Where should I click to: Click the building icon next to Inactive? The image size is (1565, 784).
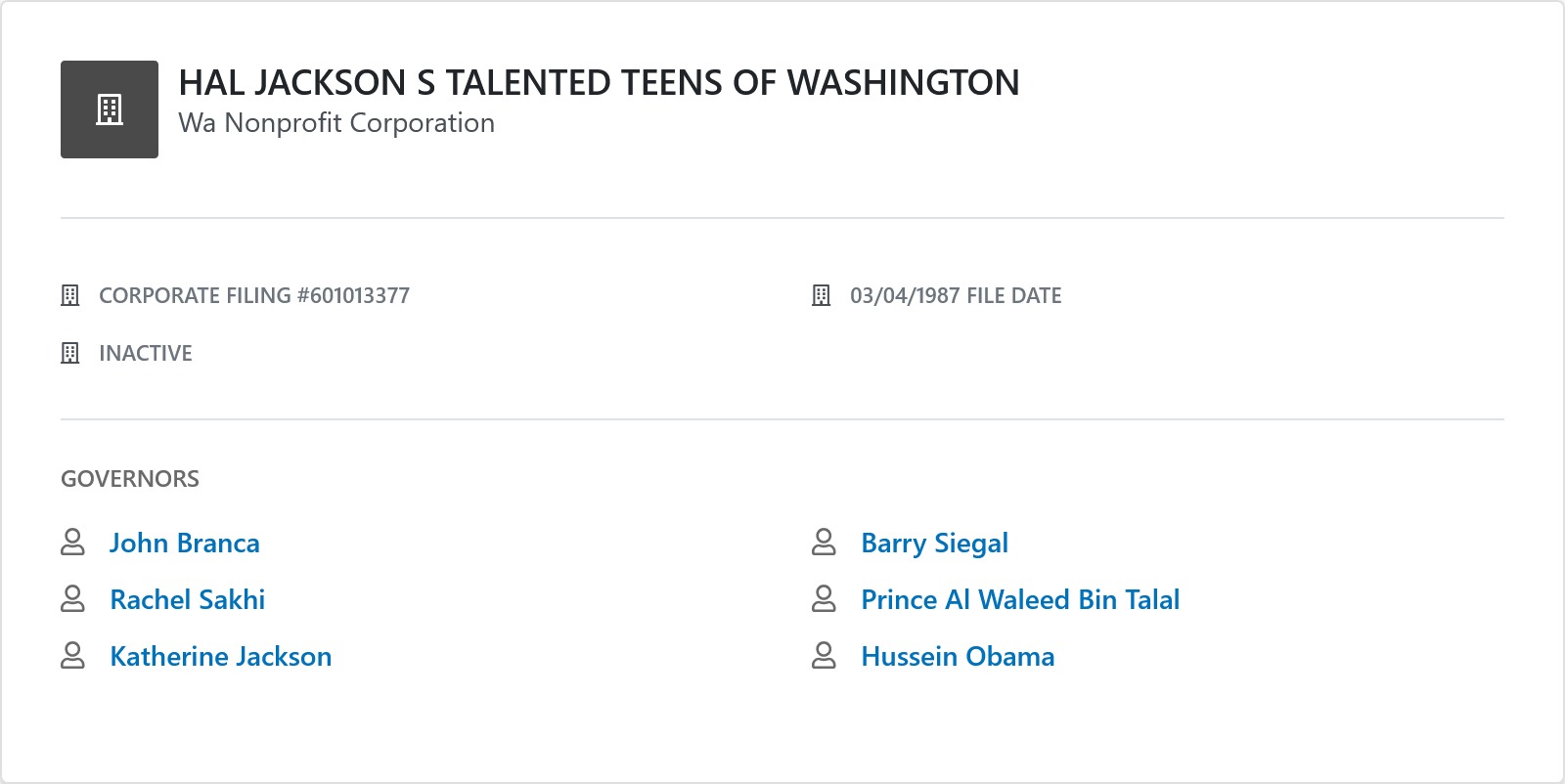click(x=70, y=353)
